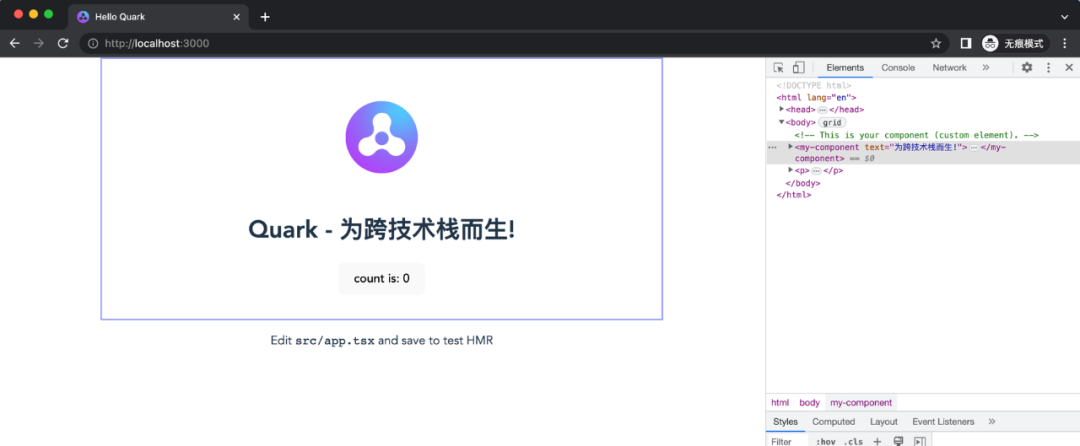Select the html lang="en" line
The image size is (1080, 446).
[816, 97]
